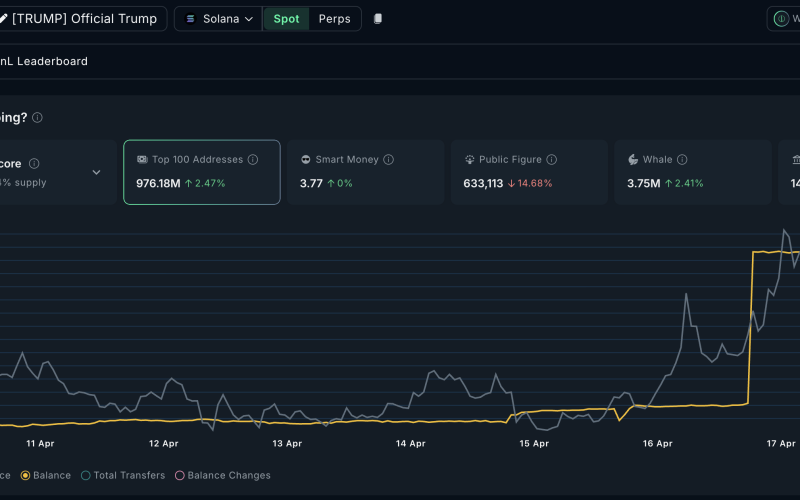Select the Smart Money holder card
Screen dimensions: 800x500
point(365,172)
